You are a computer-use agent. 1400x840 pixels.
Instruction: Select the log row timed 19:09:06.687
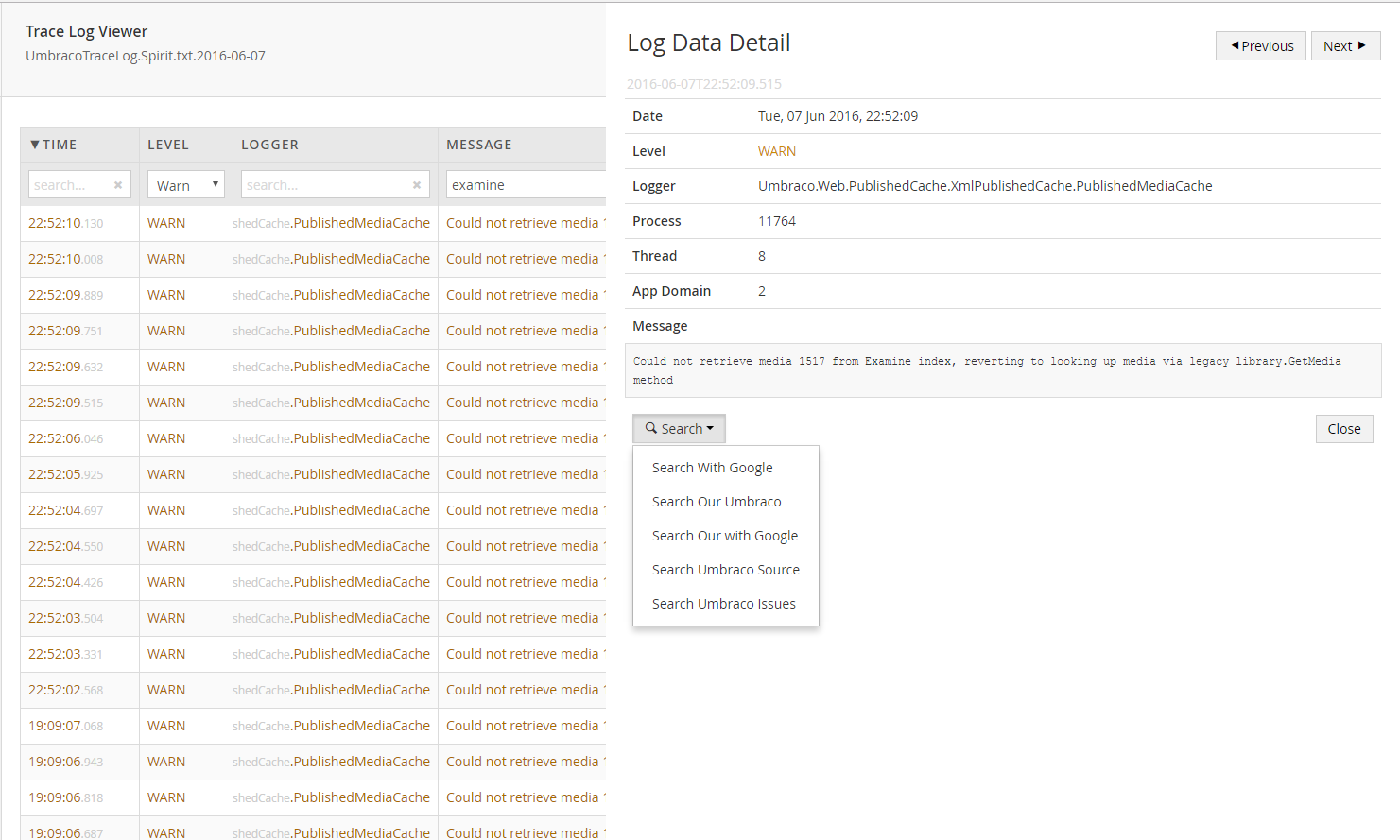tap(313, 829)
